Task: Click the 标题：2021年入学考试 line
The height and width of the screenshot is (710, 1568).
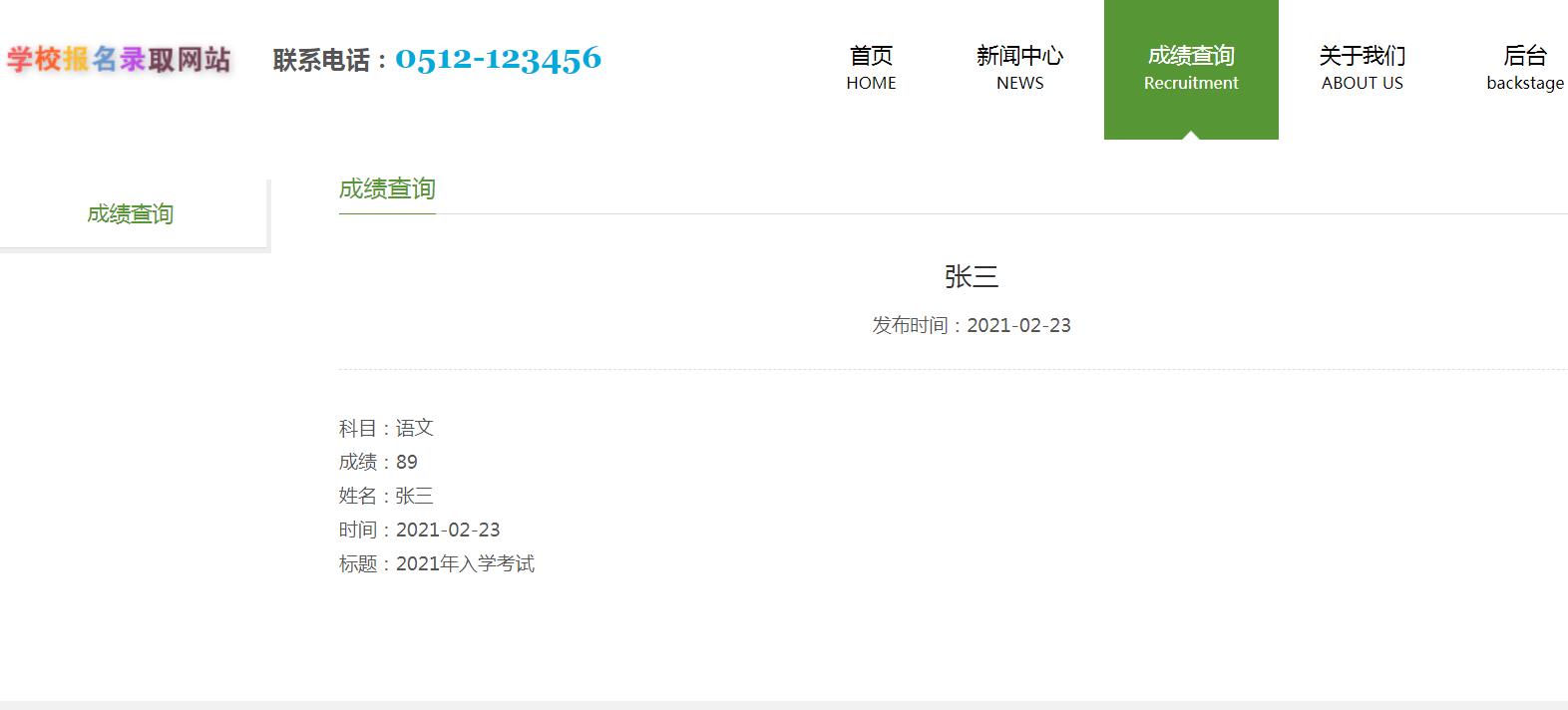Action: pyautogui.click(x=437, y=563)
